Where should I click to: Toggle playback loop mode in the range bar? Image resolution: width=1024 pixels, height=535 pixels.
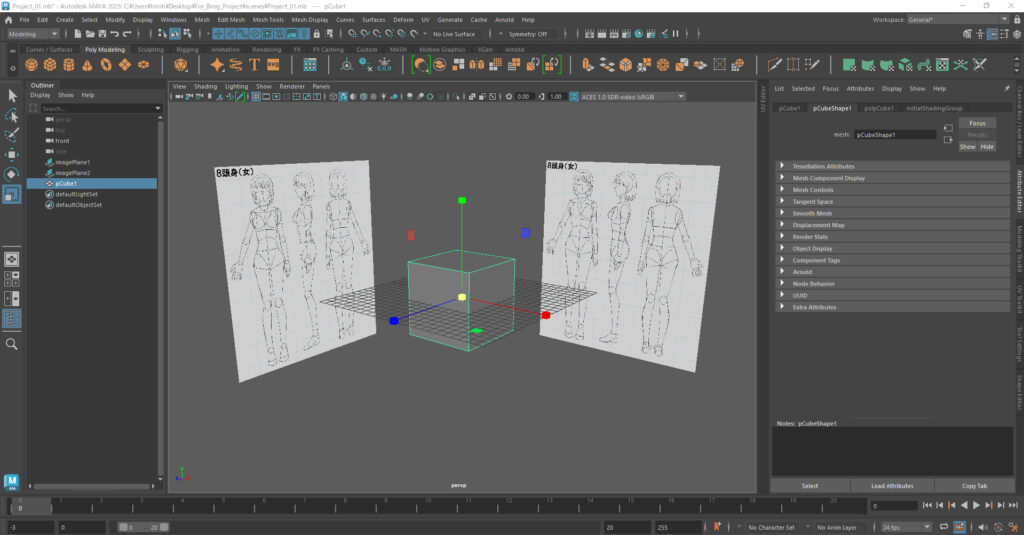(x=944, y=527)
